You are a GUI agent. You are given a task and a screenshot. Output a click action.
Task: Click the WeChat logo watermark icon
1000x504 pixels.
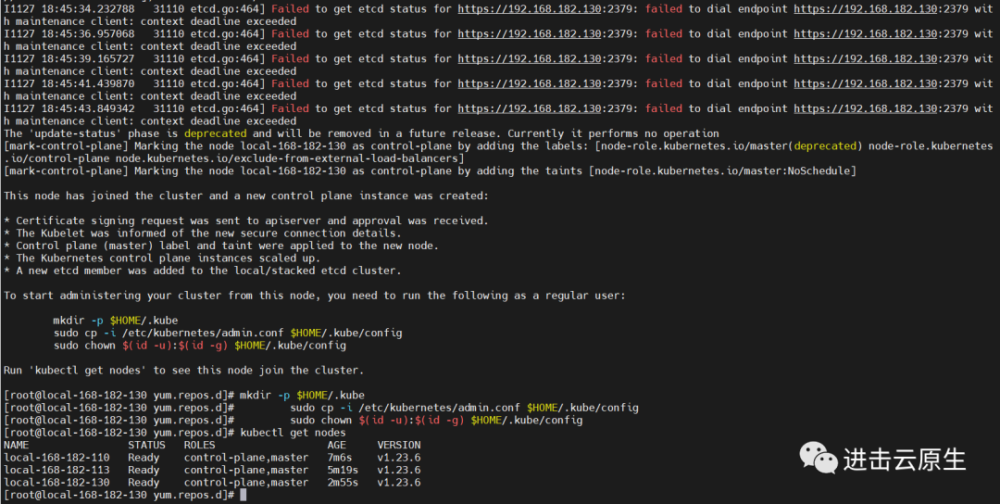pyautogui.click(x=820, y=459)
